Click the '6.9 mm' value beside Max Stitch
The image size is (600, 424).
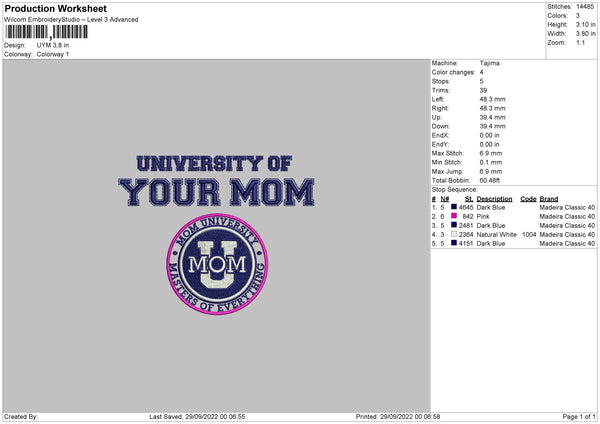click(x=491, y=153)
